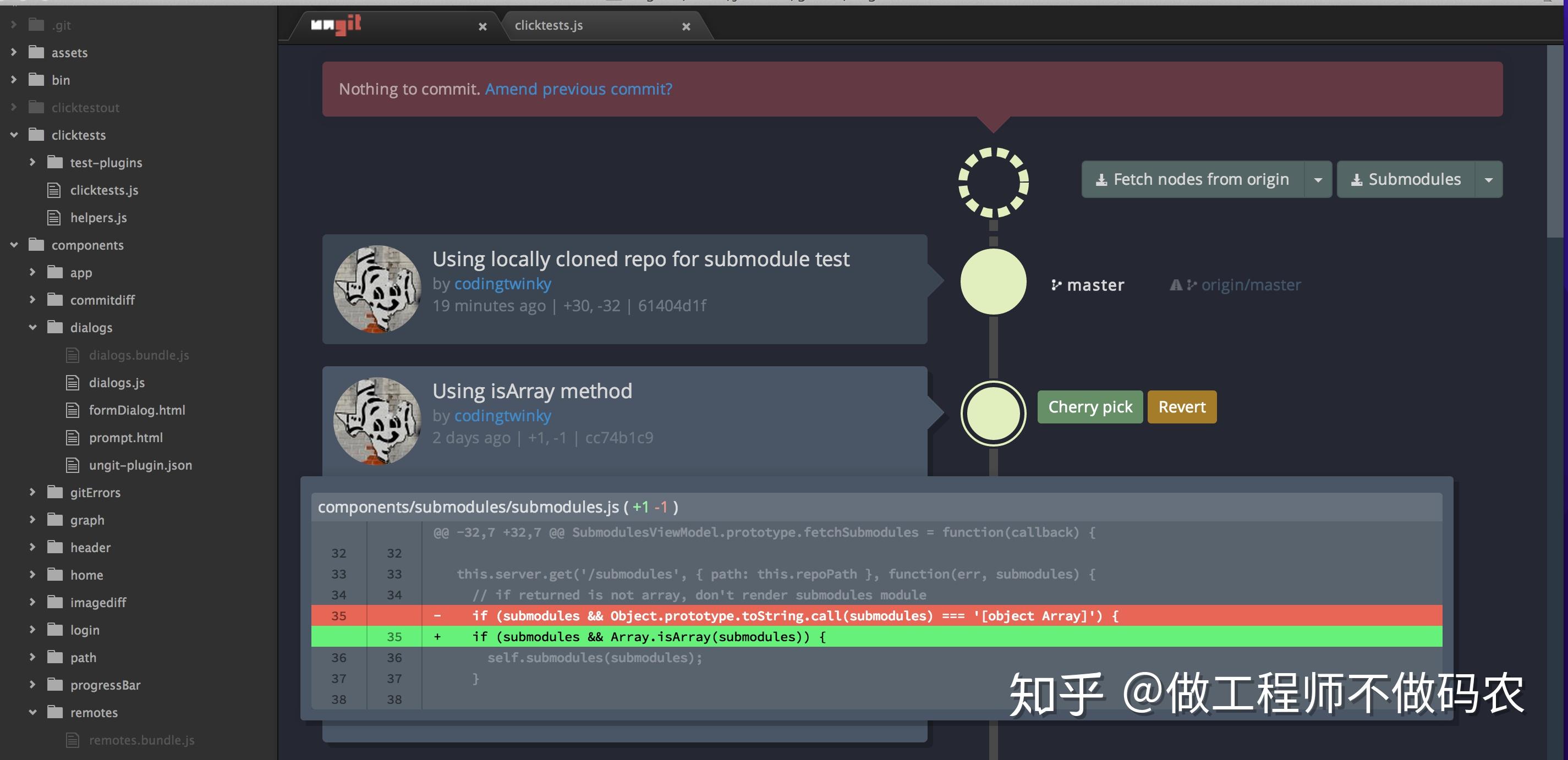Click the ungit logo on the first tab
This screenshot has width=1568, height=760.
pos(336,25)
